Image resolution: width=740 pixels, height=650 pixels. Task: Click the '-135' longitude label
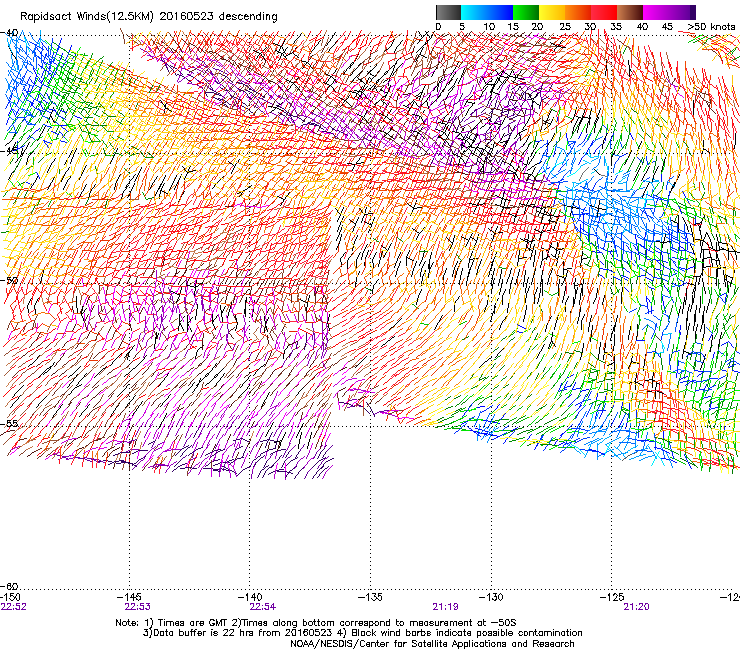coord(370,598)
